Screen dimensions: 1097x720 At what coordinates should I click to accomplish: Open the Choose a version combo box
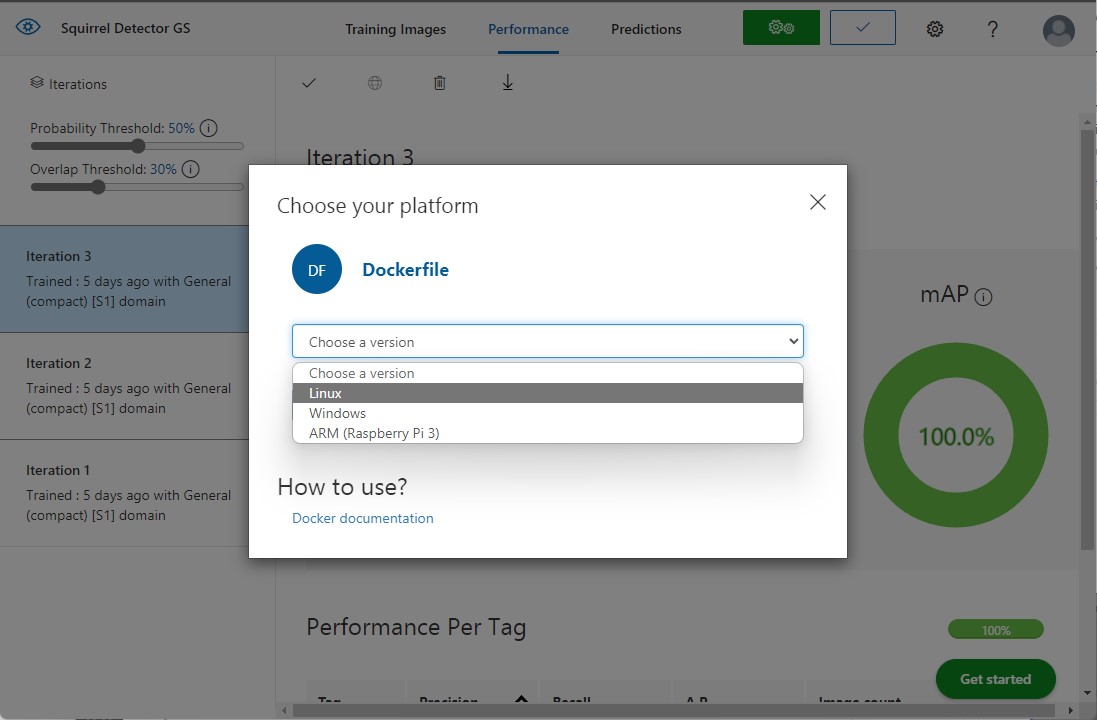pyautogui.click(x=548, y=341)
